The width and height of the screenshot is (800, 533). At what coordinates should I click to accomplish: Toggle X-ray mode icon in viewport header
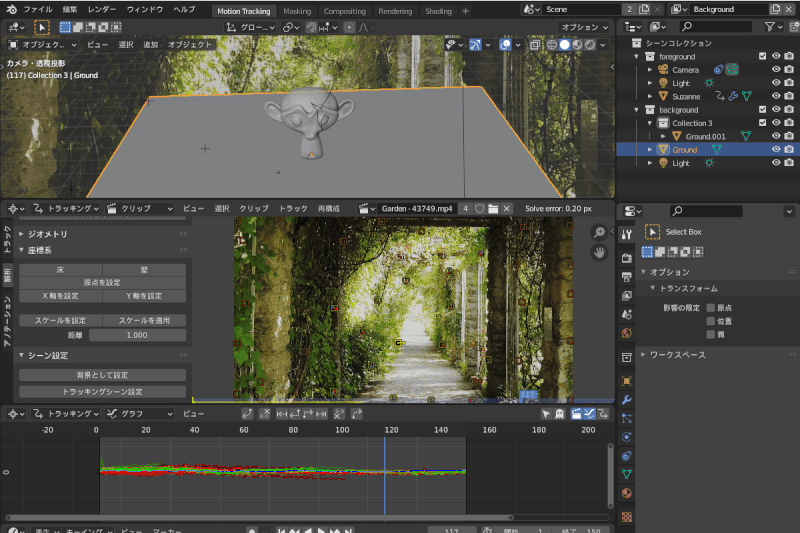click(x=534, y=45)
